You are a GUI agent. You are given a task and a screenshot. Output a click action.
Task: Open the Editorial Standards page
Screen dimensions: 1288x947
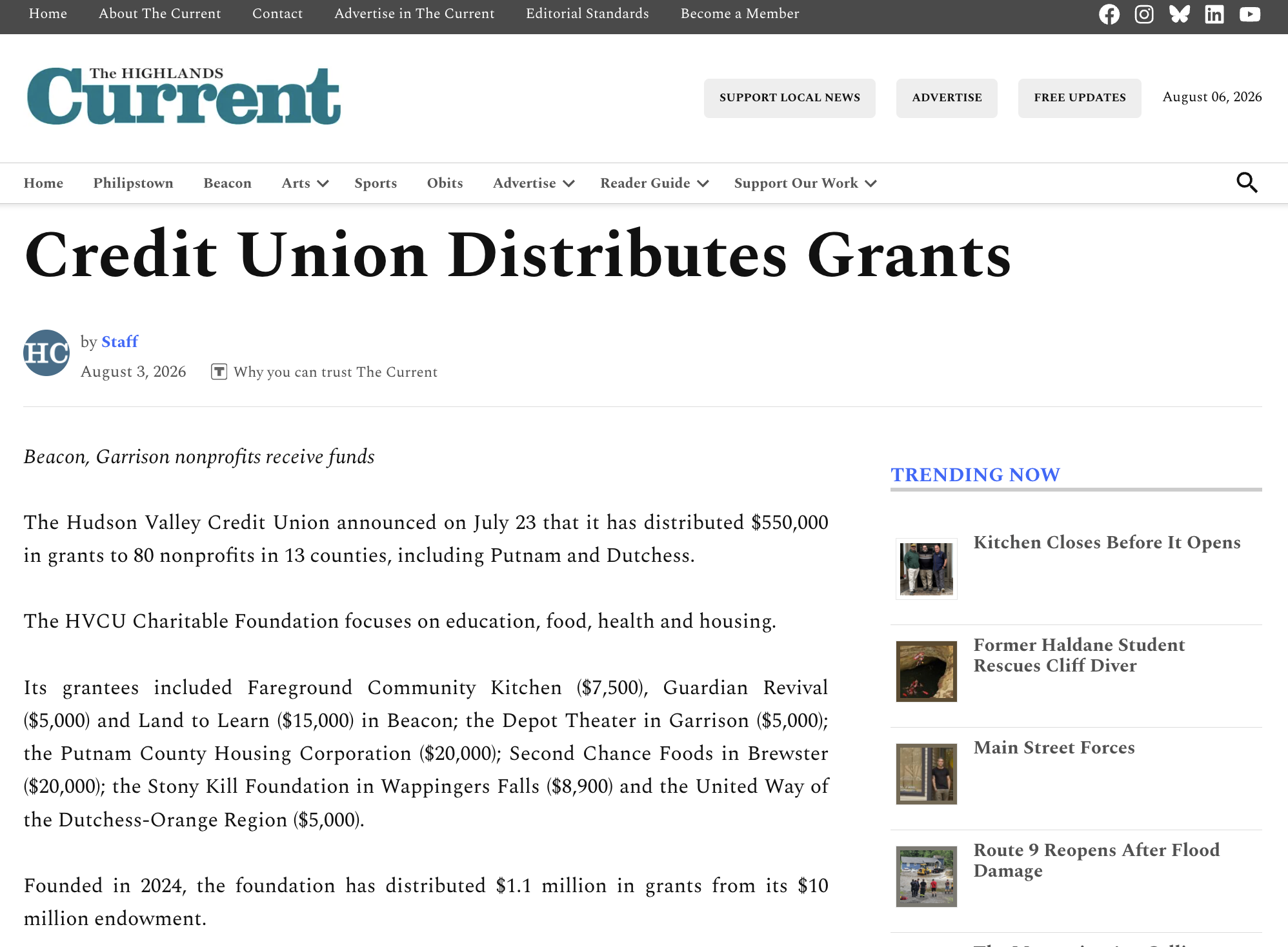(587, 14)
